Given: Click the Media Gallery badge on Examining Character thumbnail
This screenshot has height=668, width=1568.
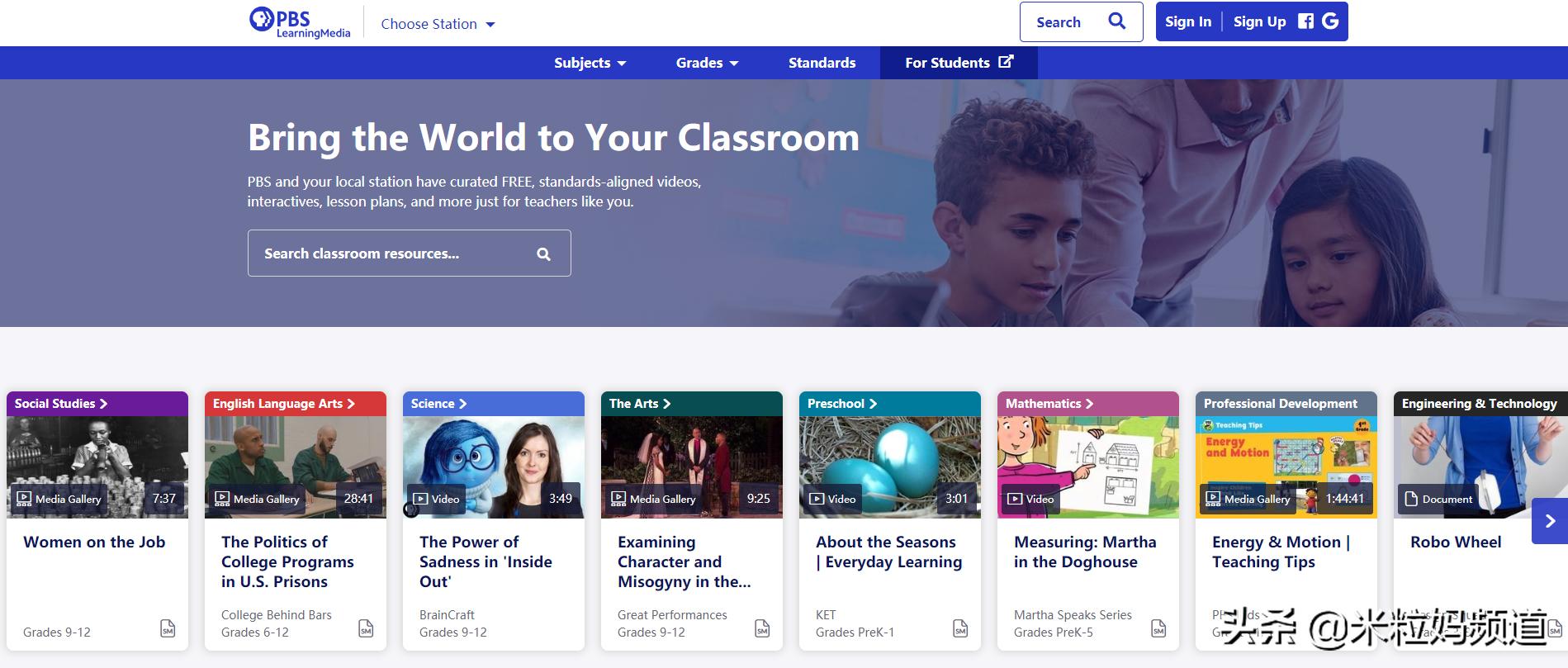Looking at the screenshot, I should [x=653, y=499].
